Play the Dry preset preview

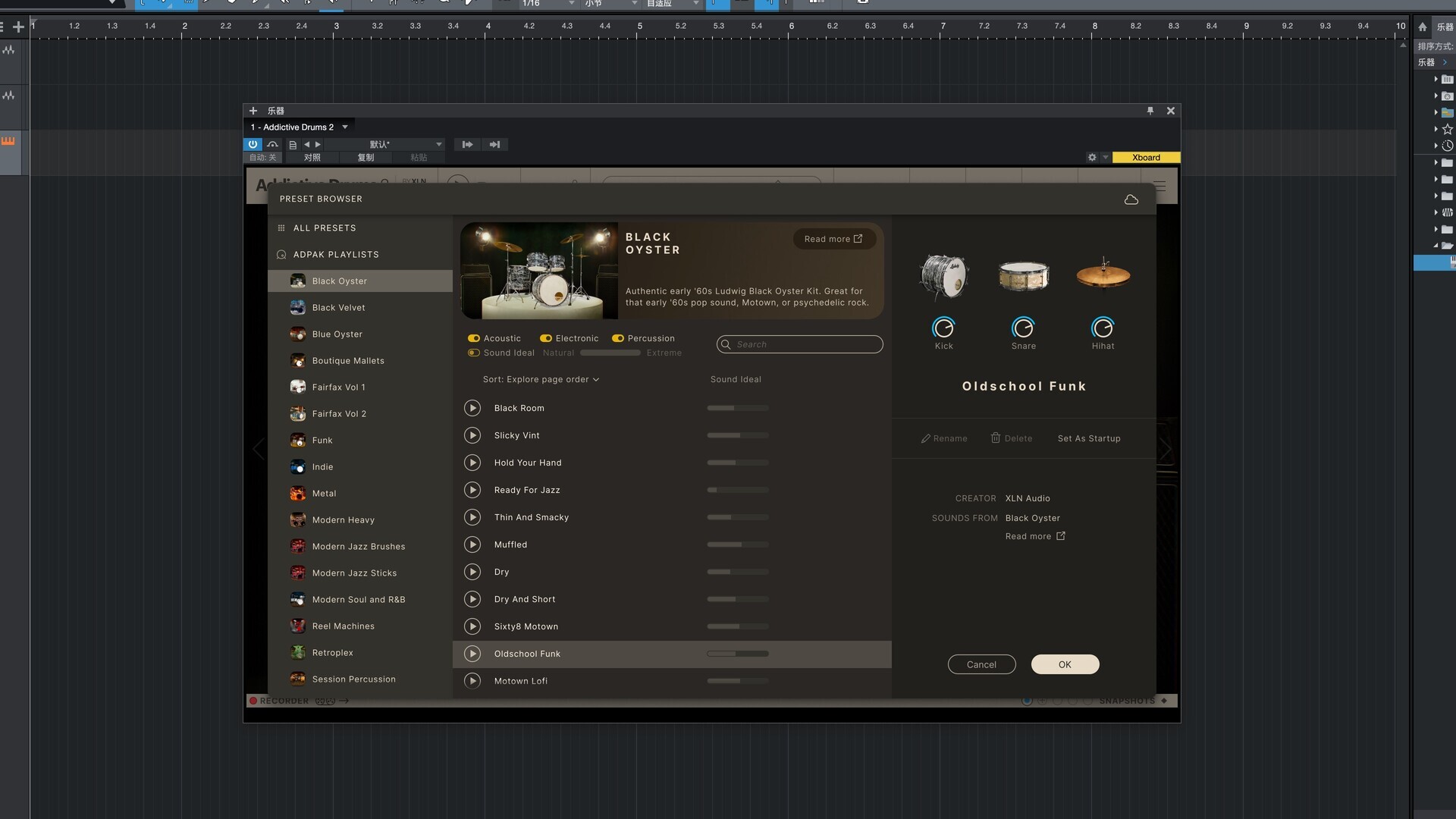click(472, 572)
